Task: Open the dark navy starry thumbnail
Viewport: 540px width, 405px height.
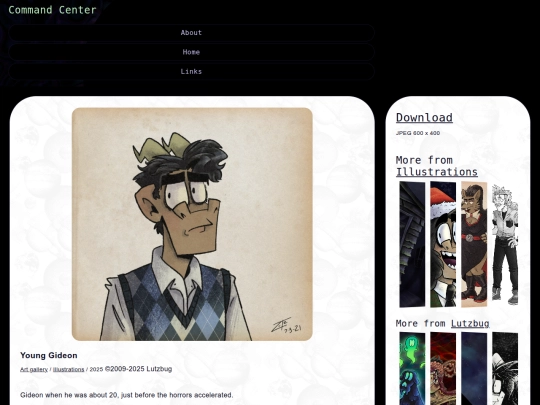Action: [474, 368]
